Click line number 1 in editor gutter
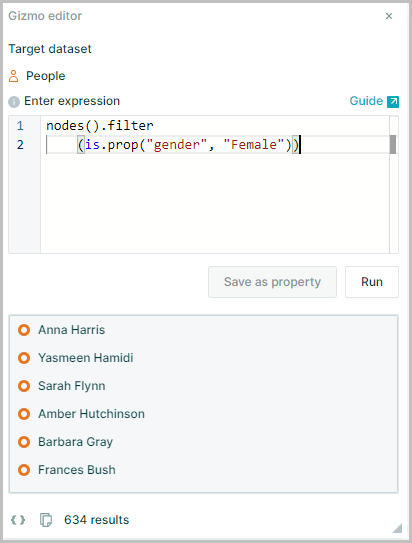 [20, 126]
